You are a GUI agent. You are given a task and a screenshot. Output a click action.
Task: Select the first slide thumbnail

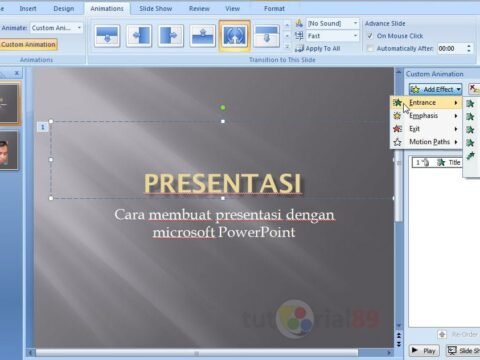point(9,103)
